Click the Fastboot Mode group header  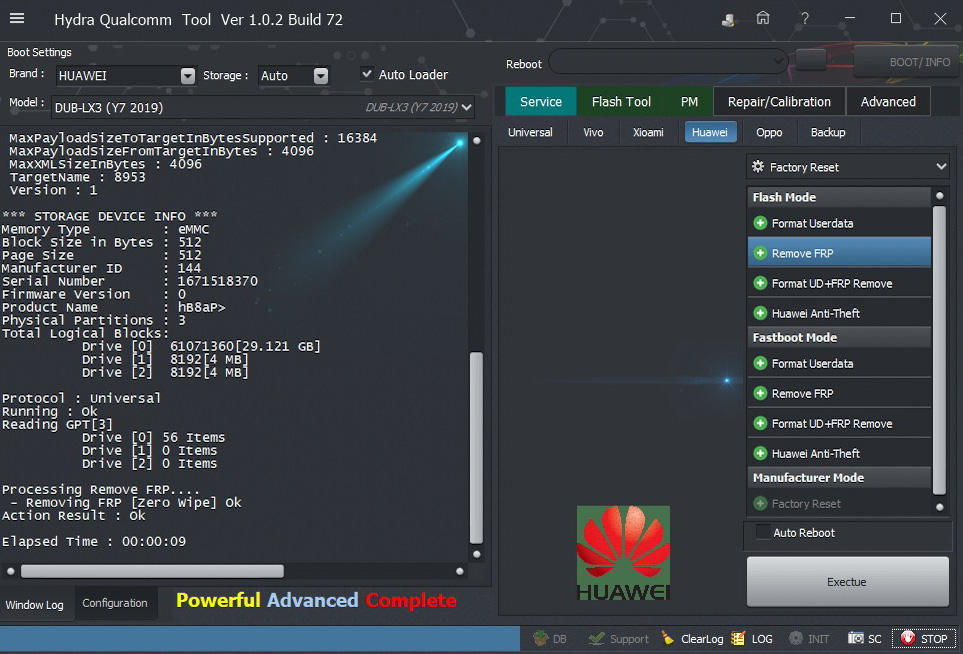click(x=839, y=337)
